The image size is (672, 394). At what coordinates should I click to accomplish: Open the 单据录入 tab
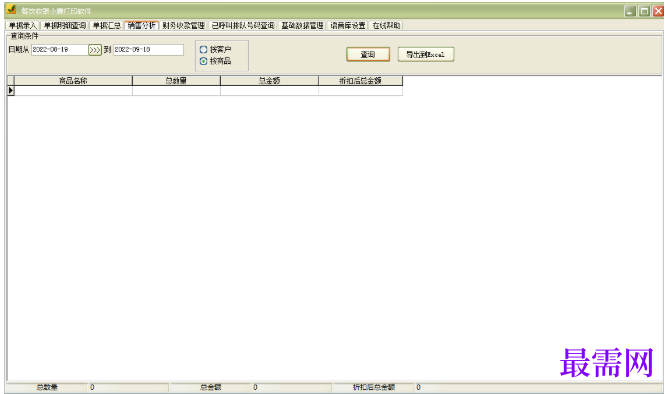pyautogui.click(x=23, y=26)
